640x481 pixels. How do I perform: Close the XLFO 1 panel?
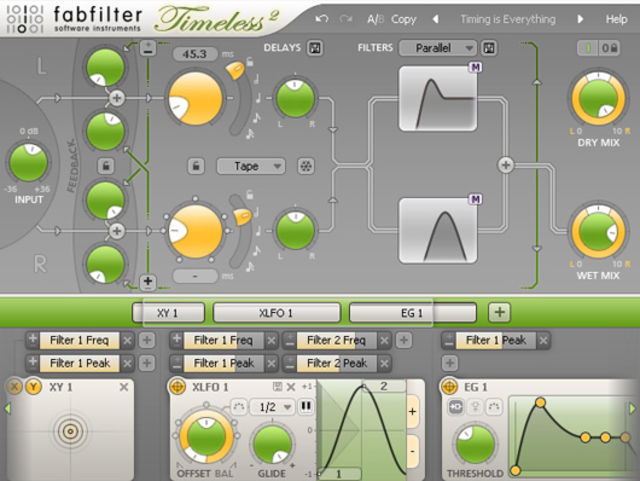(x=291, y=387)
